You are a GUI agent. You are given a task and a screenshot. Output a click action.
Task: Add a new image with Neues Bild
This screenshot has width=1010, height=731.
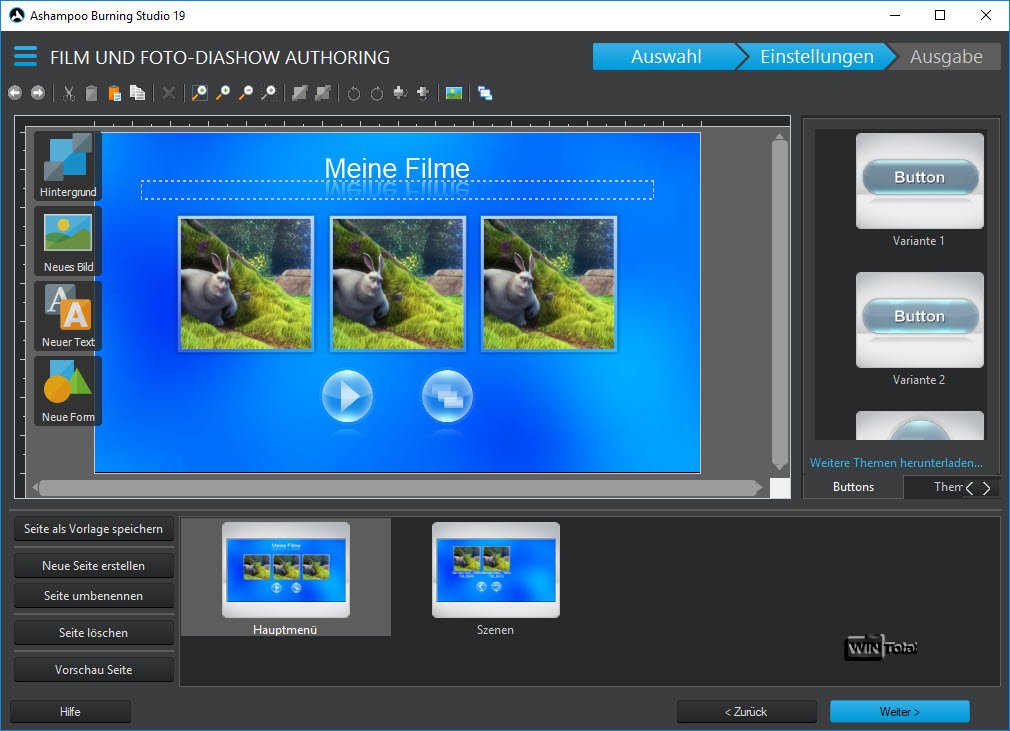pos(68,241)
